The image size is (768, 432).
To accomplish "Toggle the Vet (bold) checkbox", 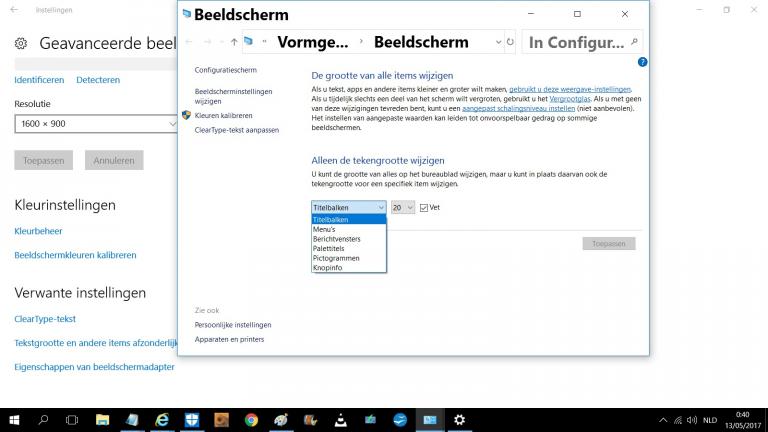I will pyautogui.click(x=425, y=207).
